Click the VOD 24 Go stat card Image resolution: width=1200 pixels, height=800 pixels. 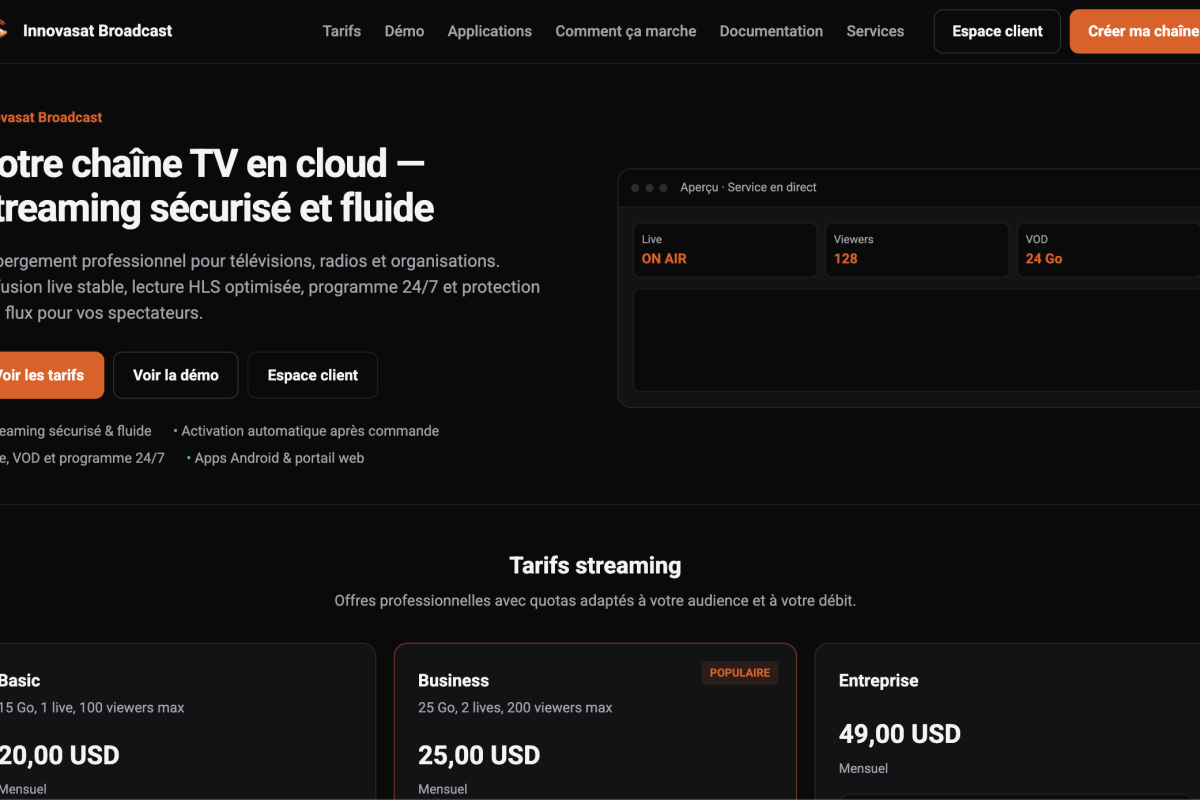coord(1108,250)
